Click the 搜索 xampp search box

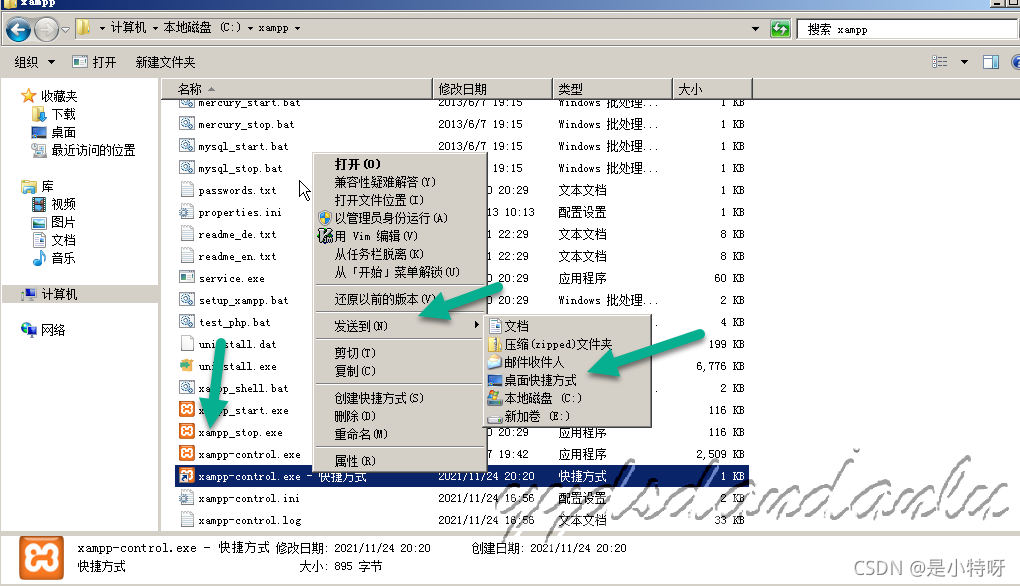[x=907, y=29]
